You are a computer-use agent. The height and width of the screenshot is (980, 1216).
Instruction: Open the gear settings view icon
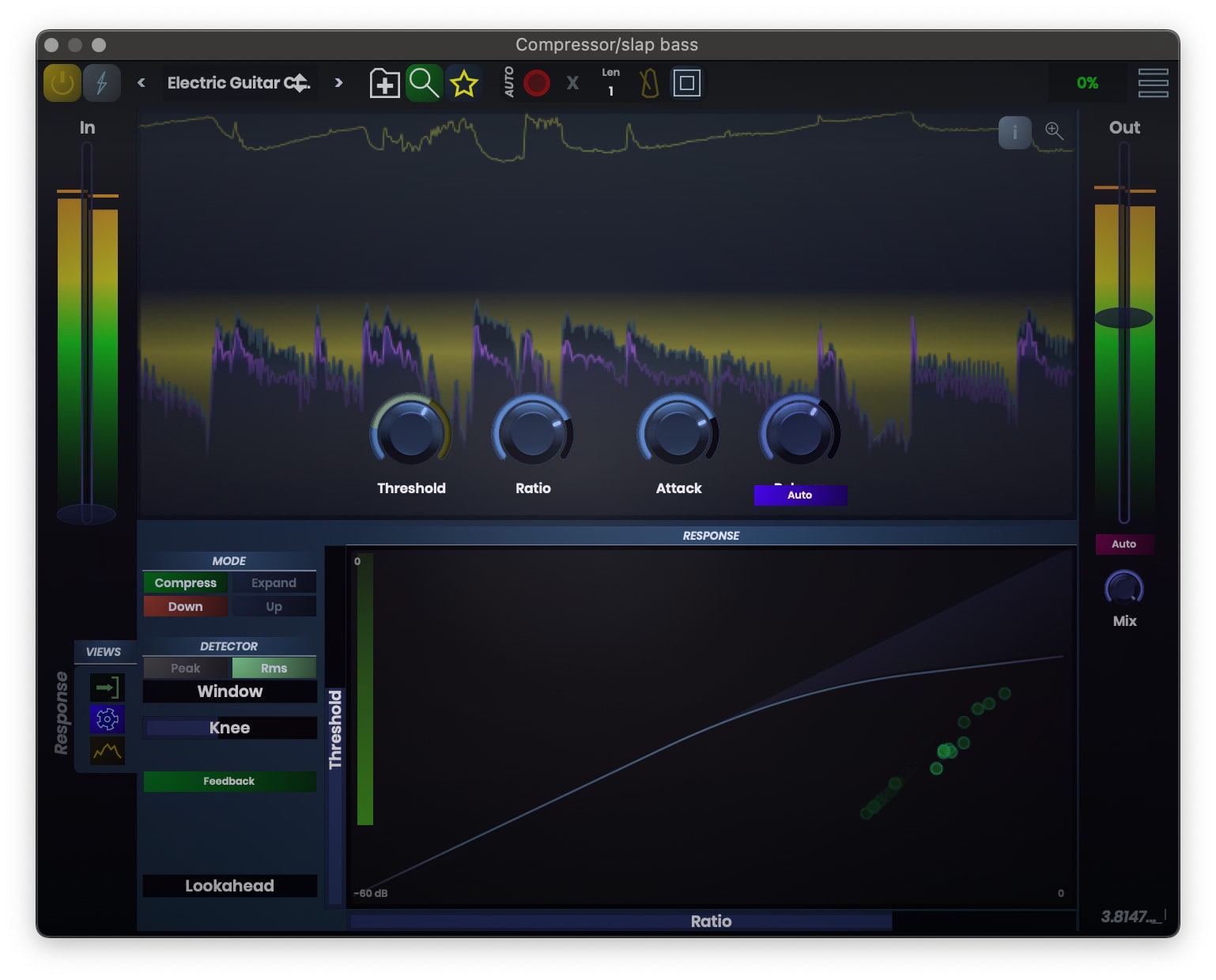coord(107,719)
